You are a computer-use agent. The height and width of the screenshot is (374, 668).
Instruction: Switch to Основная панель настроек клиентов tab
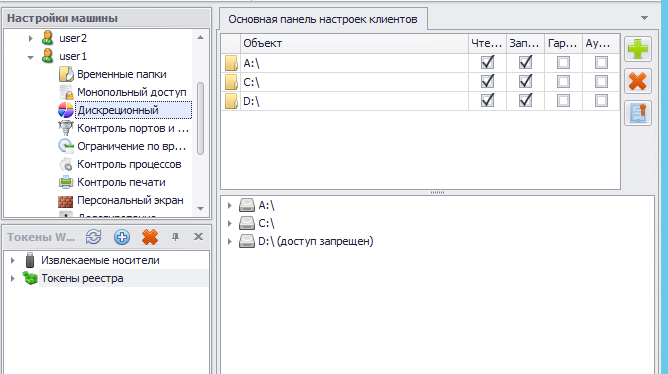coord(323,19)
